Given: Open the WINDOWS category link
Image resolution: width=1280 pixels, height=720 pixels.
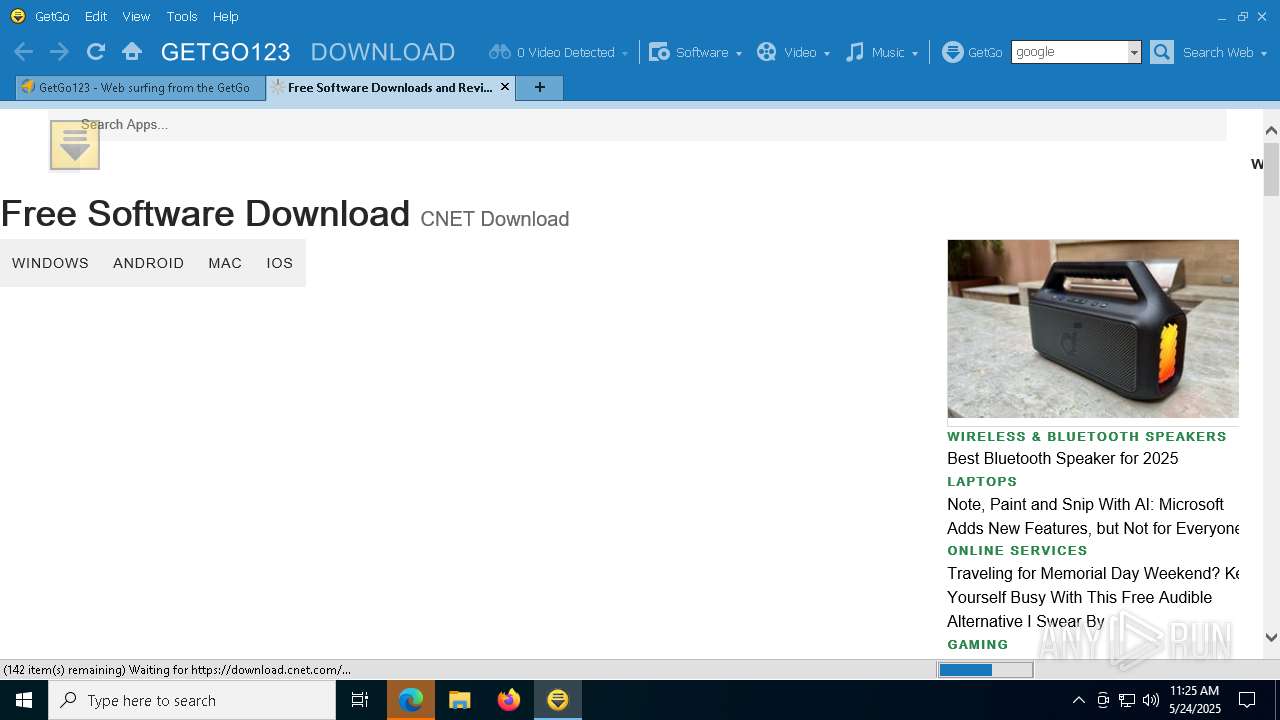Looking at the screenshot, I should [50, 263].
